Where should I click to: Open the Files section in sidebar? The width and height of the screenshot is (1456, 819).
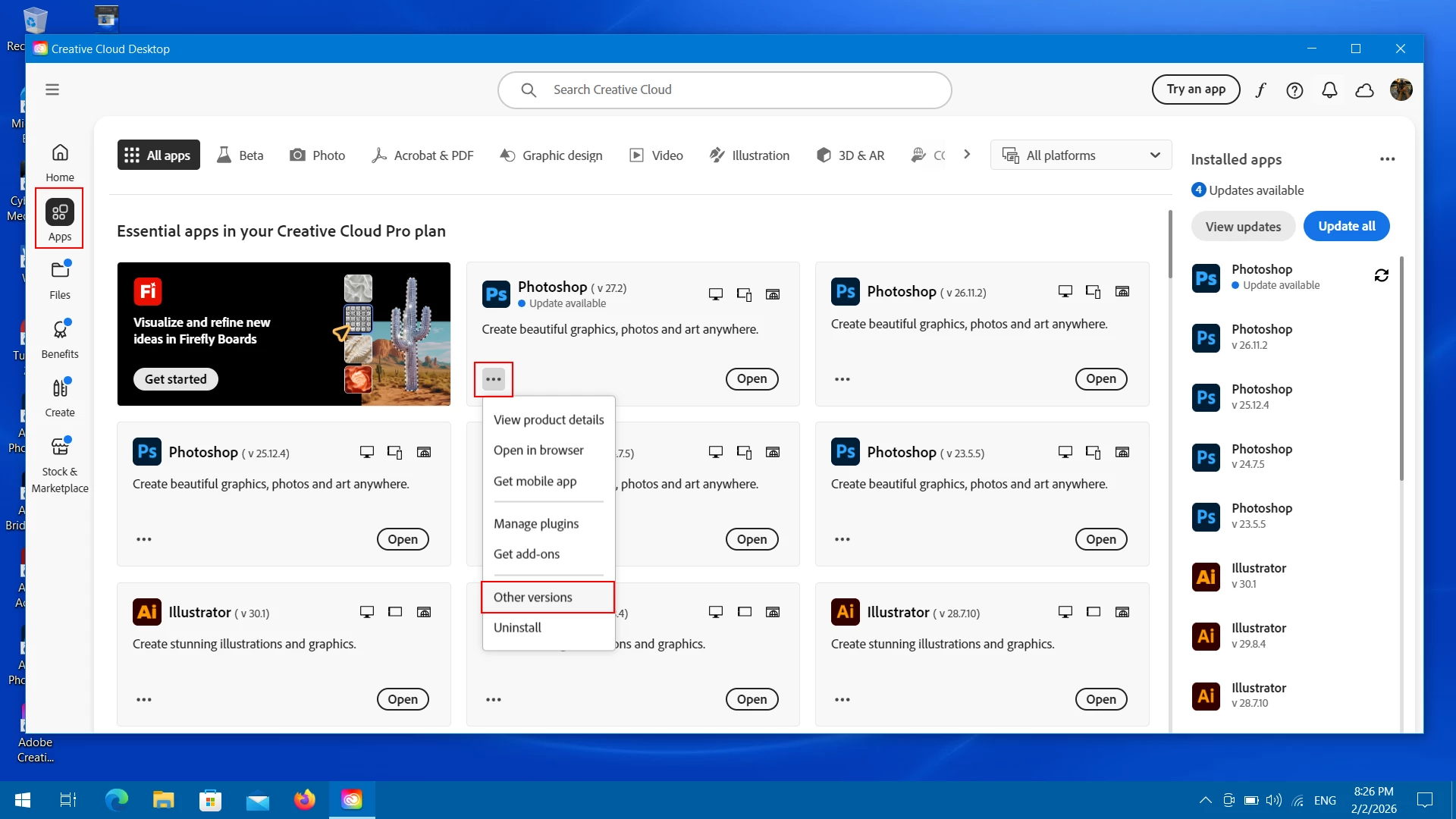coord(60,279)
